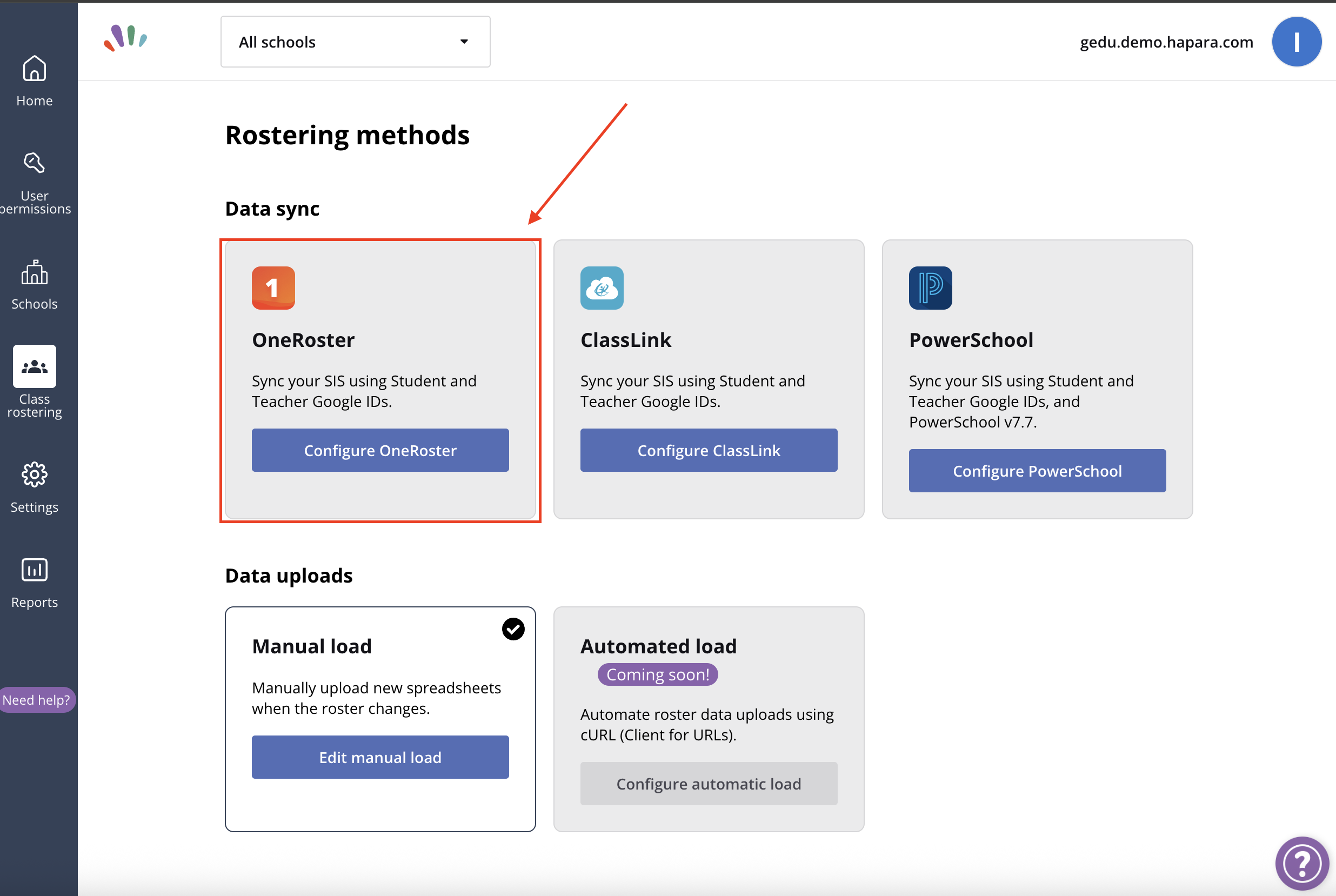1336x896 pixels.
Task: Open the Schools building icon
Action: (x=34, y=272)
